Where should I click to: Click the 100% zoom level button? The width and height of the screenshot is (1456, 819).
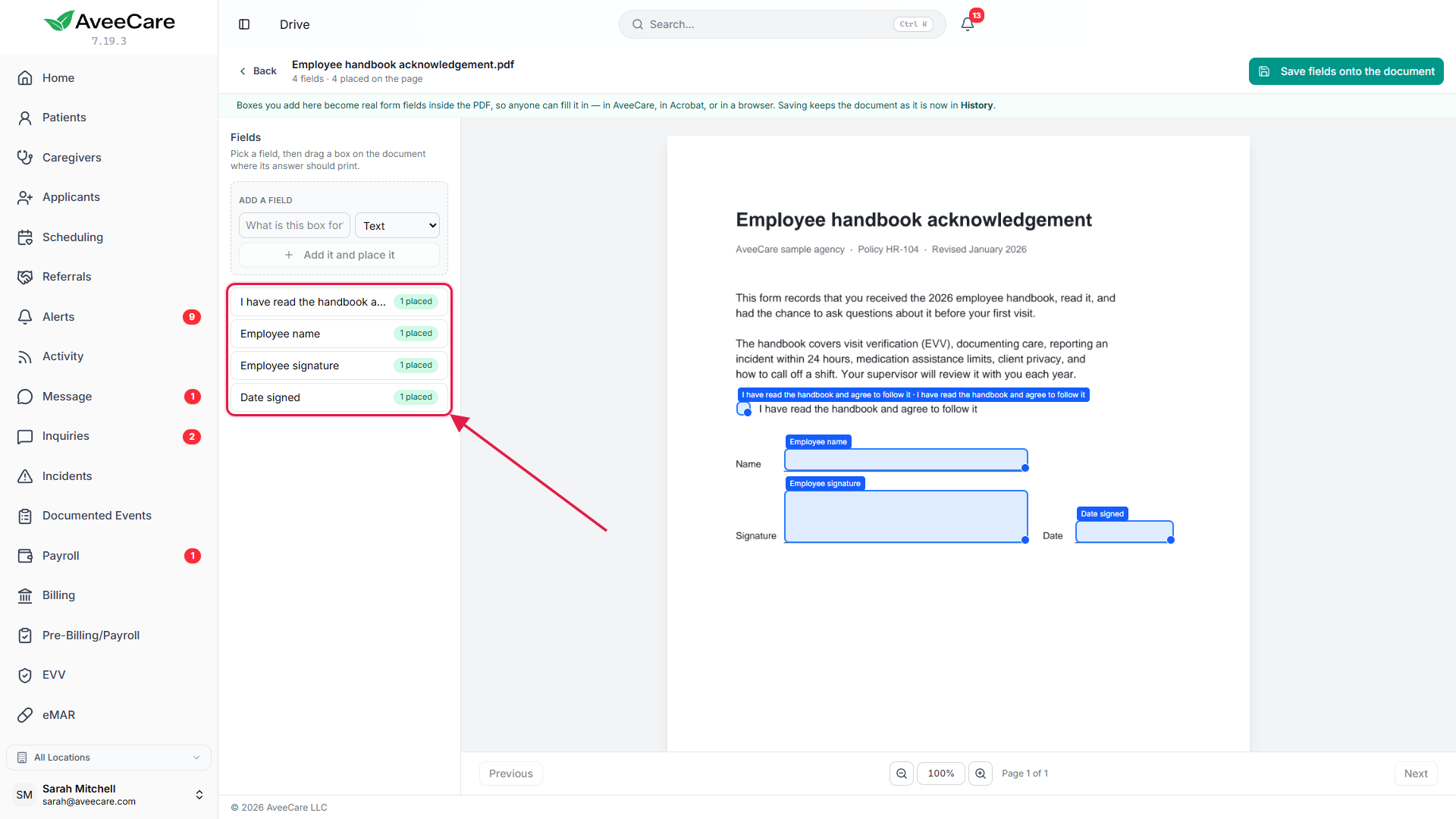point(941,773)
